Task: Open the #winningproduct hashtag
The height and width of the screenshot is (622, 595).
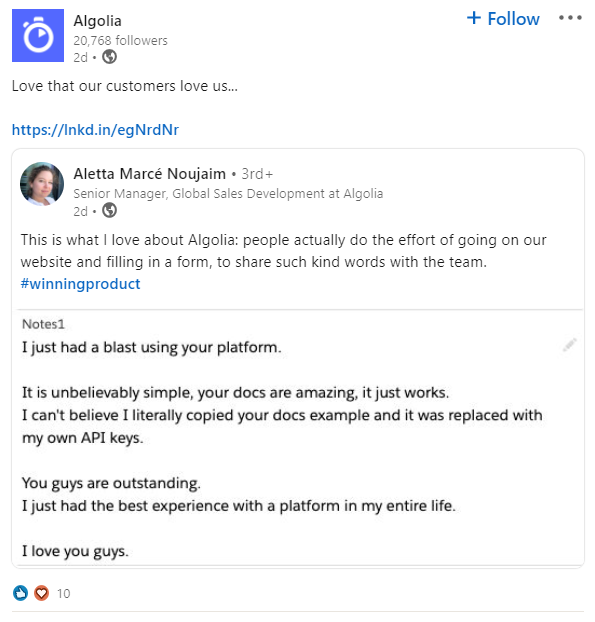Action: pyautogui.click(x=81, y=284)
